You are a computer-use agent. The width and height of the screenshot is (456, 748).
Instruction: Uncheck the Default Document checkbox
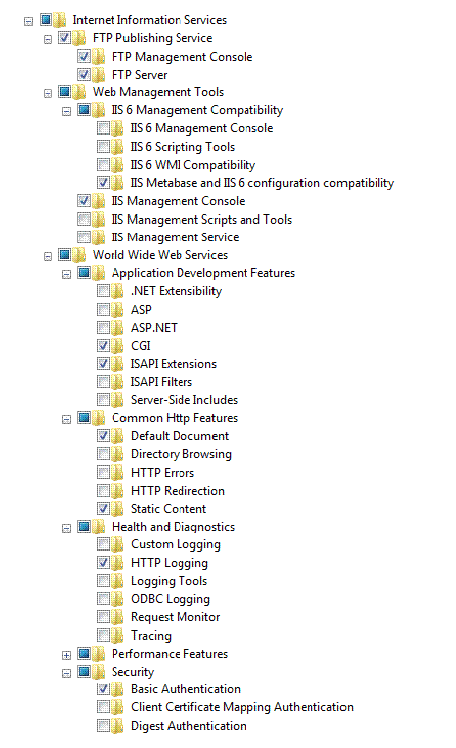coord(103,435)
